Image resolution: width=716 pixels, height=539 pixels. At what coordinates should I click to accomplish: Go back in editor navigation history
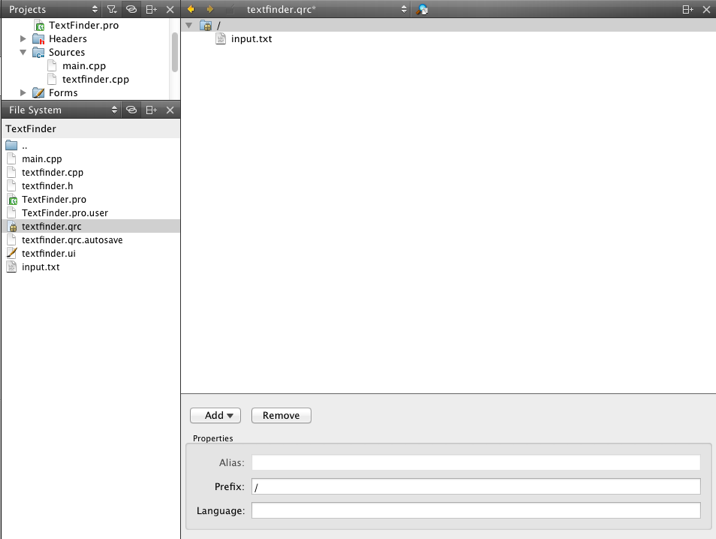191,9
